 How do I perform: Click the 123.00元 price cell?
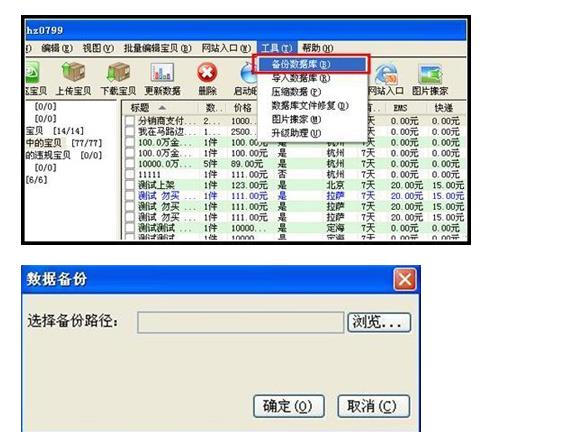[x=249, y=185]
